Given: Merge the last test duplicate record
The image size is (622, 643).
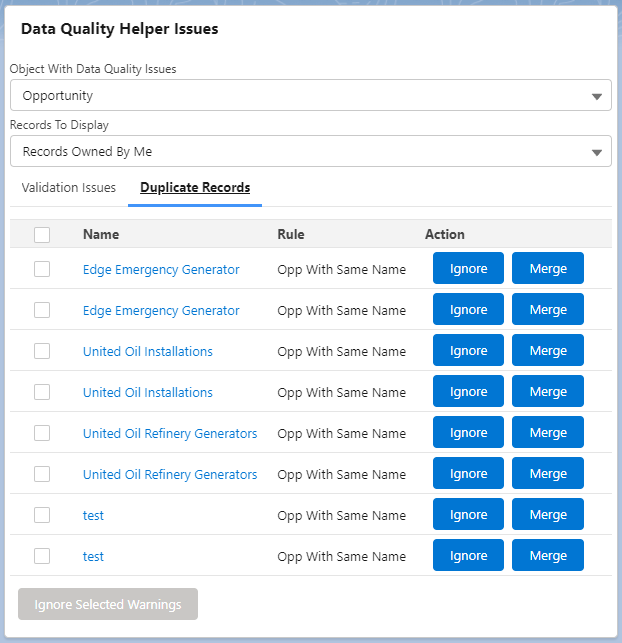Looking at the screenshot, I should click(548, 556).
